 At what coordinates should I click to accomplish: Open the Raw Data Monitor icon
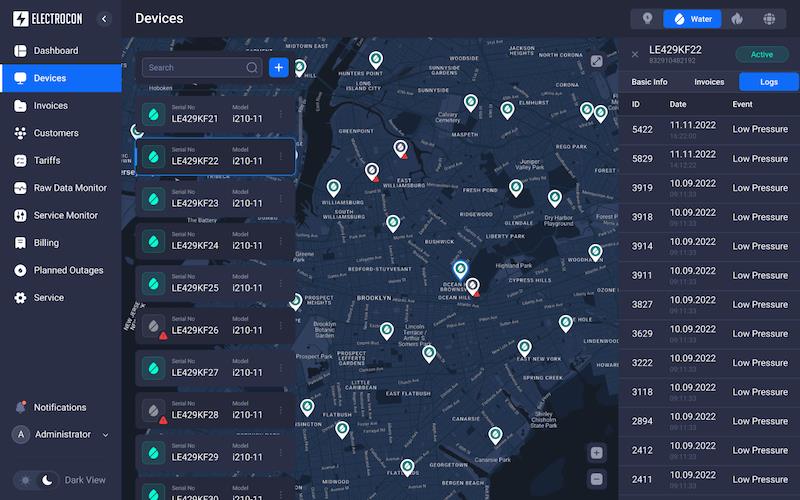[x=21, y=188]
